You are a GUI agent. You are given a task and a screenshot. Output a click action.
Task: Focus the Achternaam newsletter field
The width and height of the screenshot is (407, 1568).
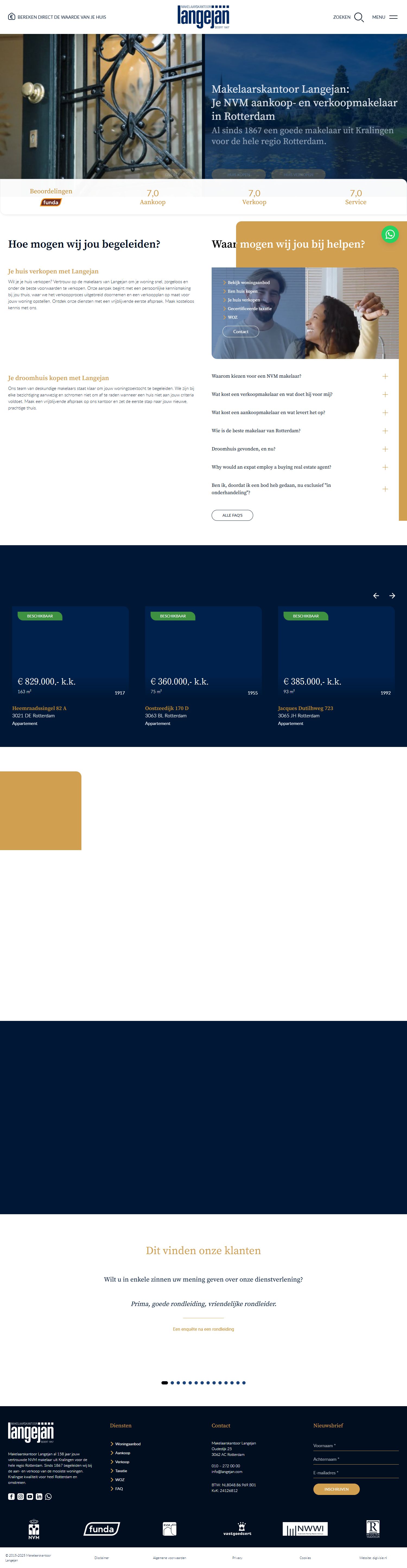pyautogui.click(x=356, y=1459)
